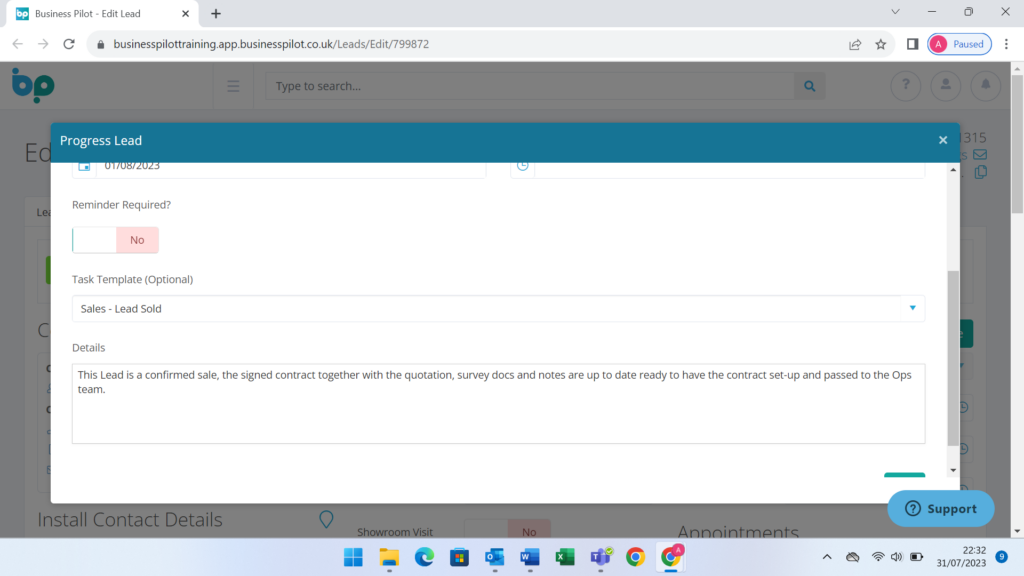1024x576 pixels.
Task: Bookmark this page with the star icon
Action: (881, 44)
